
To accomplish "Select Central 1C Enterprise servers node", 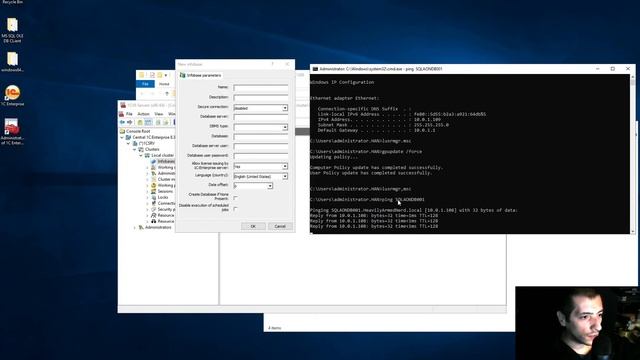I will point(151,138).
